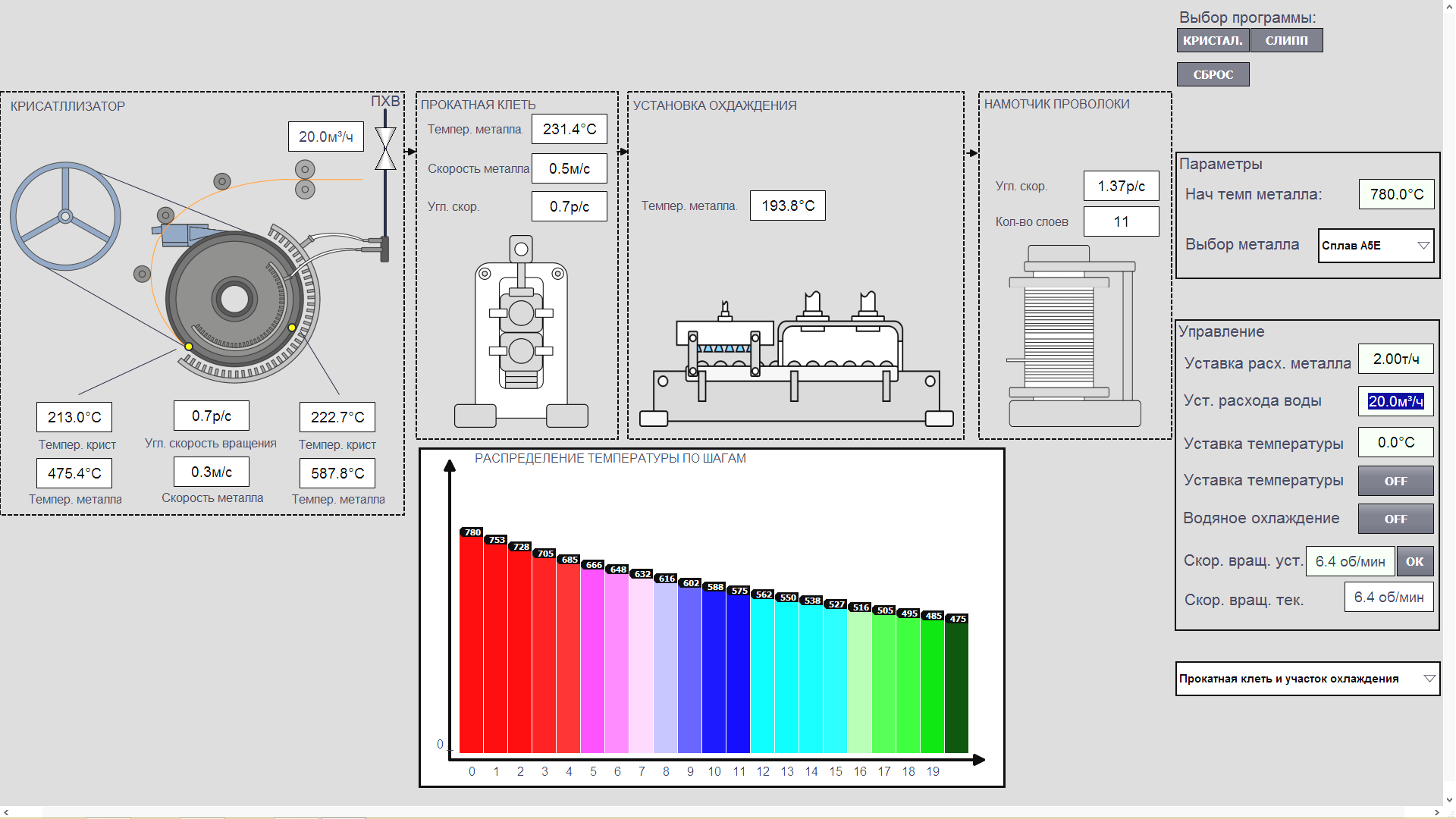This screenshot has height=819, width=1456.
Task: Open the Выбор металла alloy dropdown
Action: 1375,246
